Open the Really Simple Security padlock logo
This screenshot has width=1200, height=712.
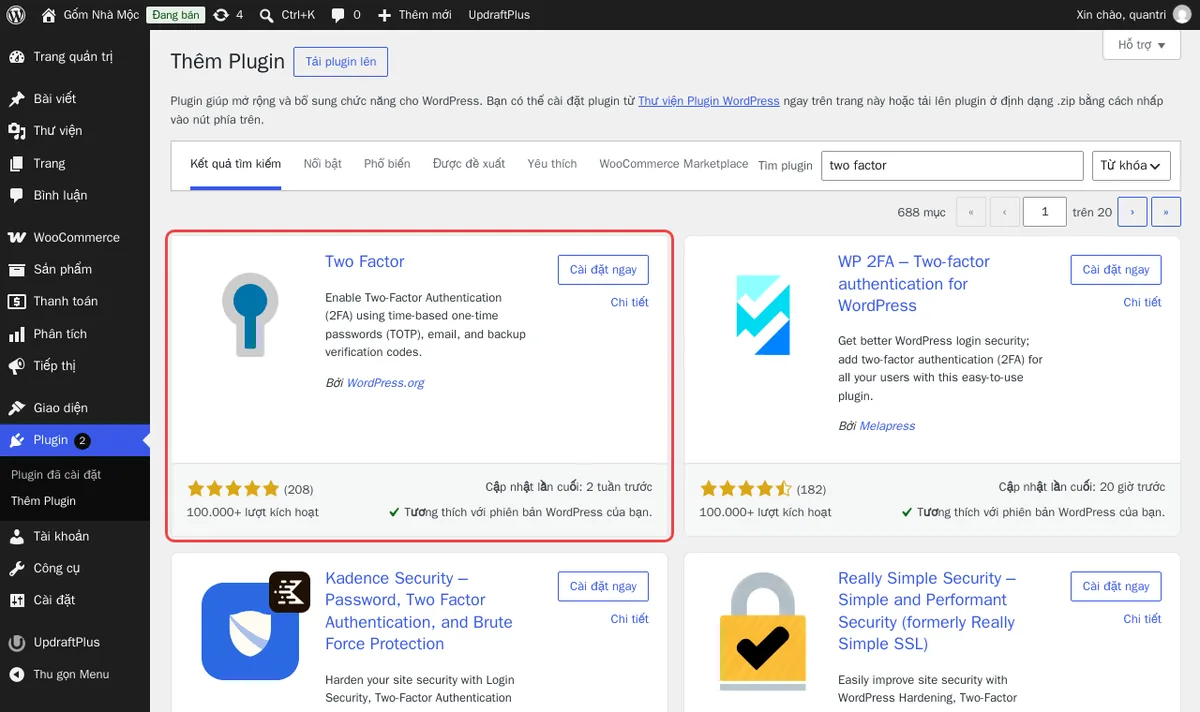tap(763, 631)
